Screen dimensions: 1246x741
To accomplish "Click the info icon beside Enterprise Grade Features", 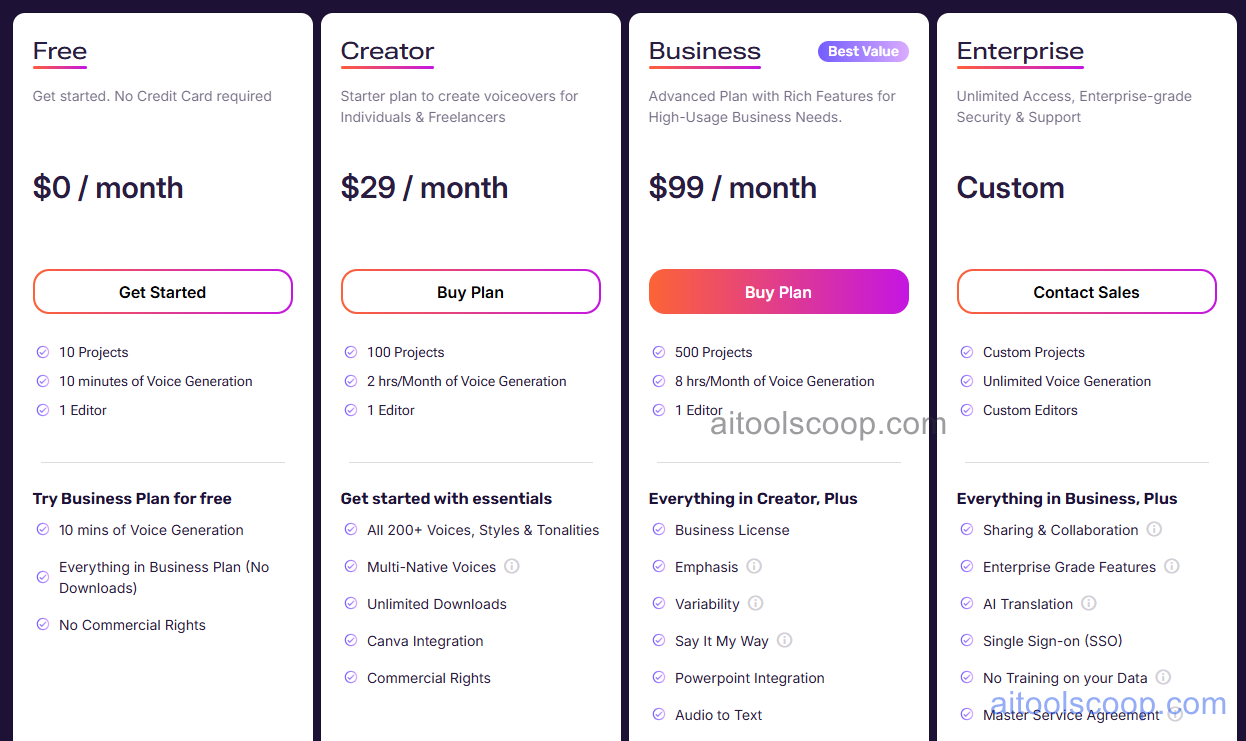I will pos(1172,567).
